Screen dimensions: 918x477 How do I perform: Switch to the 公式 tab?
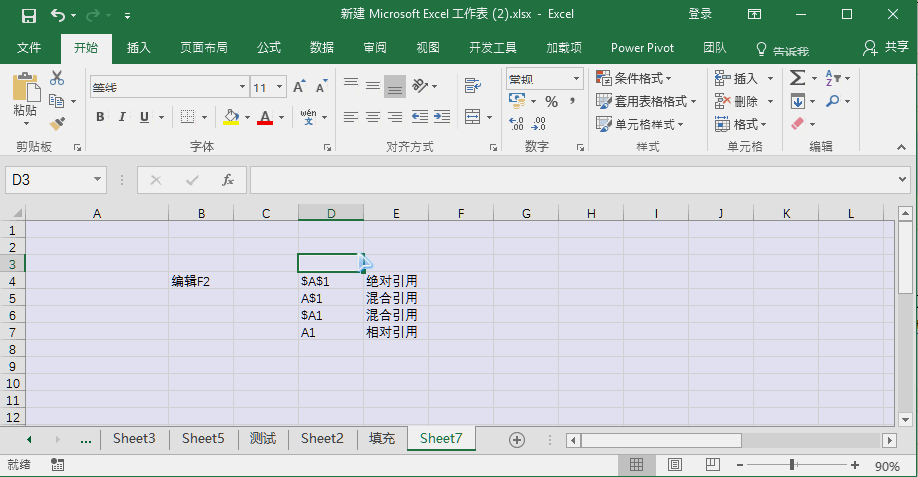269,48
